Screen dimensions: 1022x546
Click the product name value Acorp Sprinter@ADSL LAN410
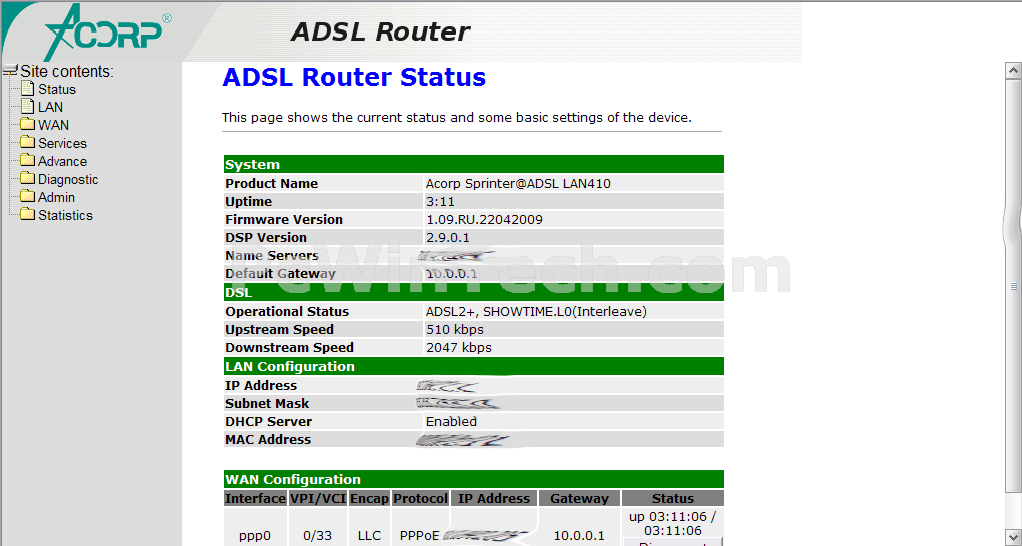pyautogui.click(x=518, y=184)
